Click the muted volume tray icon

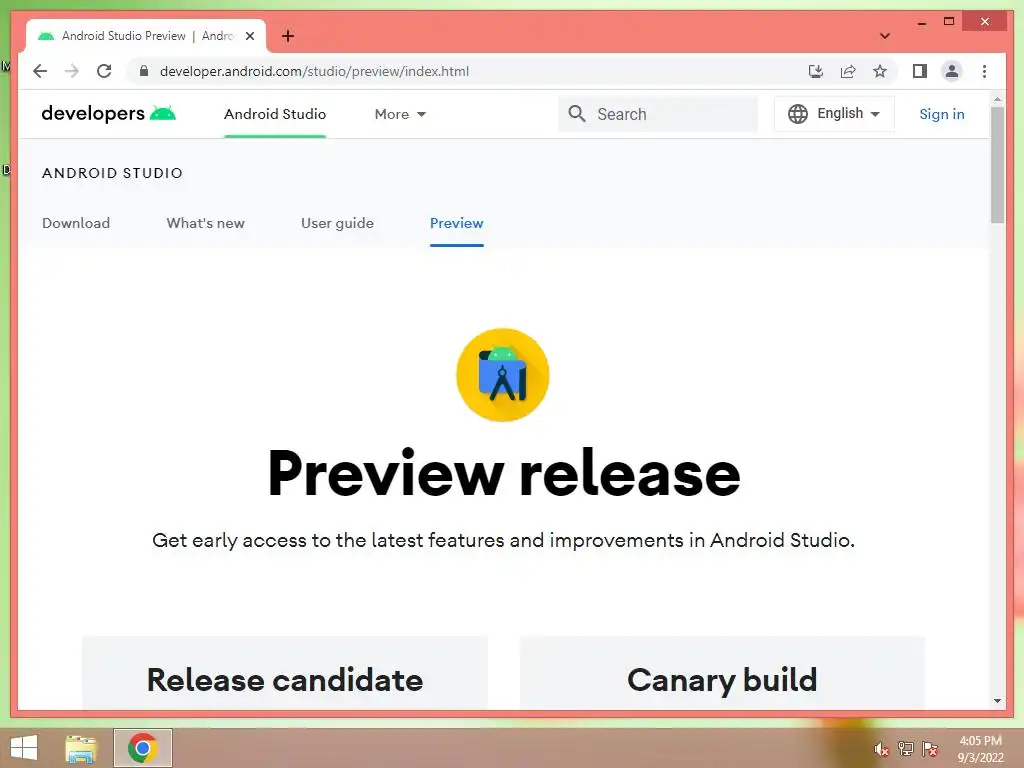(881, 749)
